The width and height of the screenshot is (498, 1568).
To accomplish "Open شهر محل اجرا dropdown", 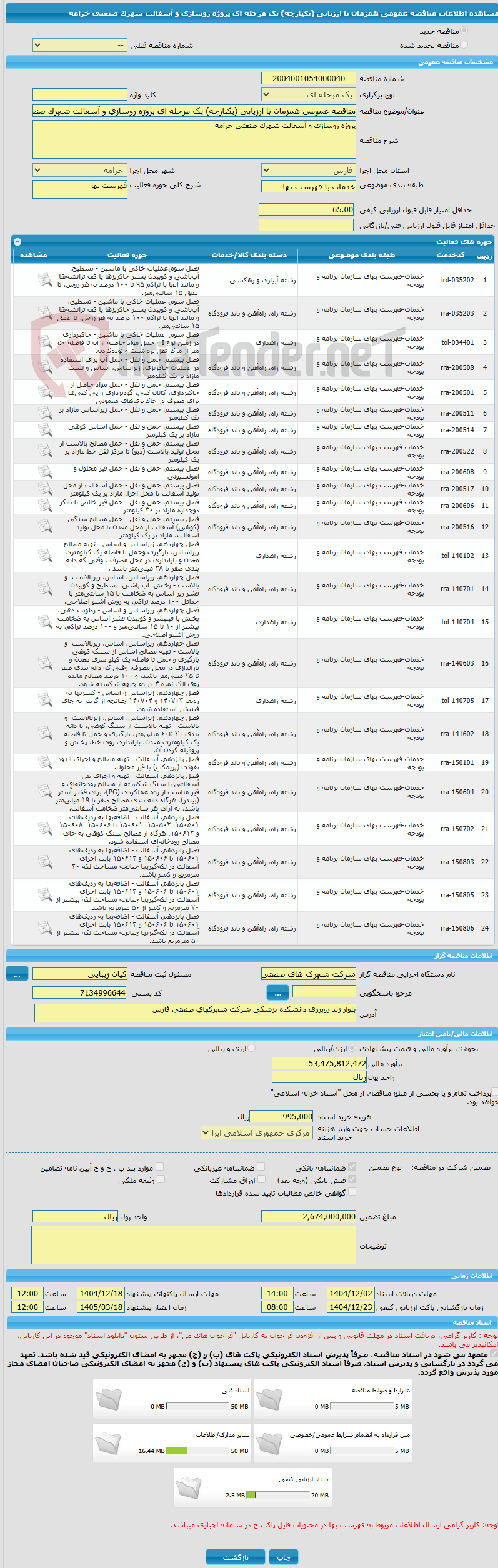I will pos(79,170).
